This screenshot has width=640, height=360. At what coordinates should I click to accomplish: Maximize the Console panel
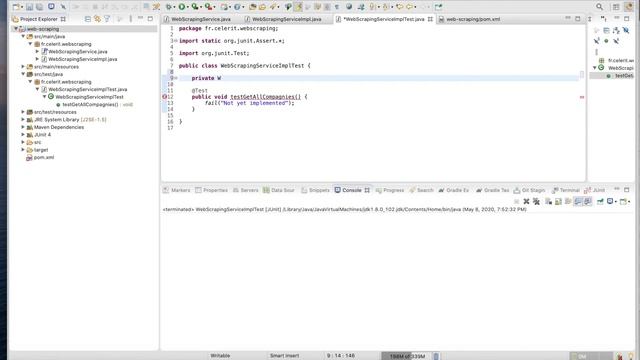pyautogui.click(x=627, y=190)
